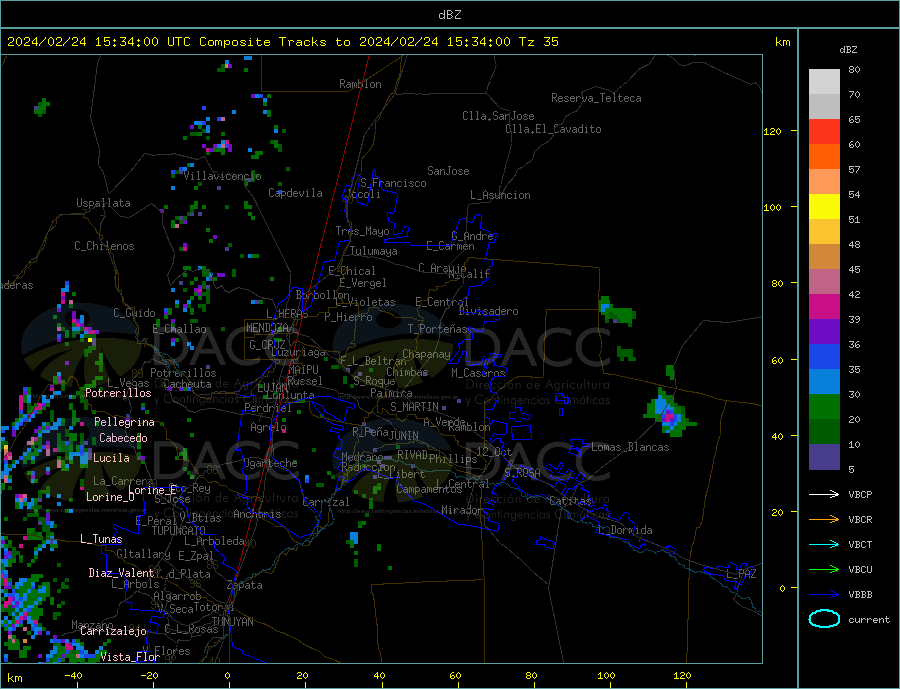Screen dimensions: 900x689
Task: Click the '-40' tick on x-axis
Action: click(x=73, y=676)
